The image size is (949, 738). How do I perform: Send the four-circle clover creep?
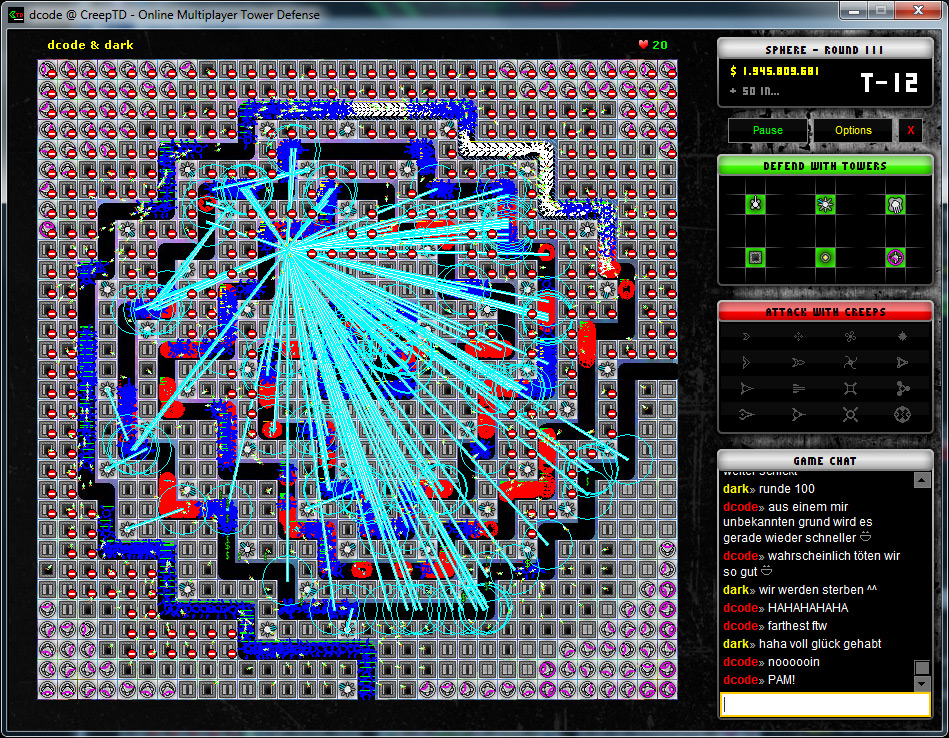(x=850, y=337)
